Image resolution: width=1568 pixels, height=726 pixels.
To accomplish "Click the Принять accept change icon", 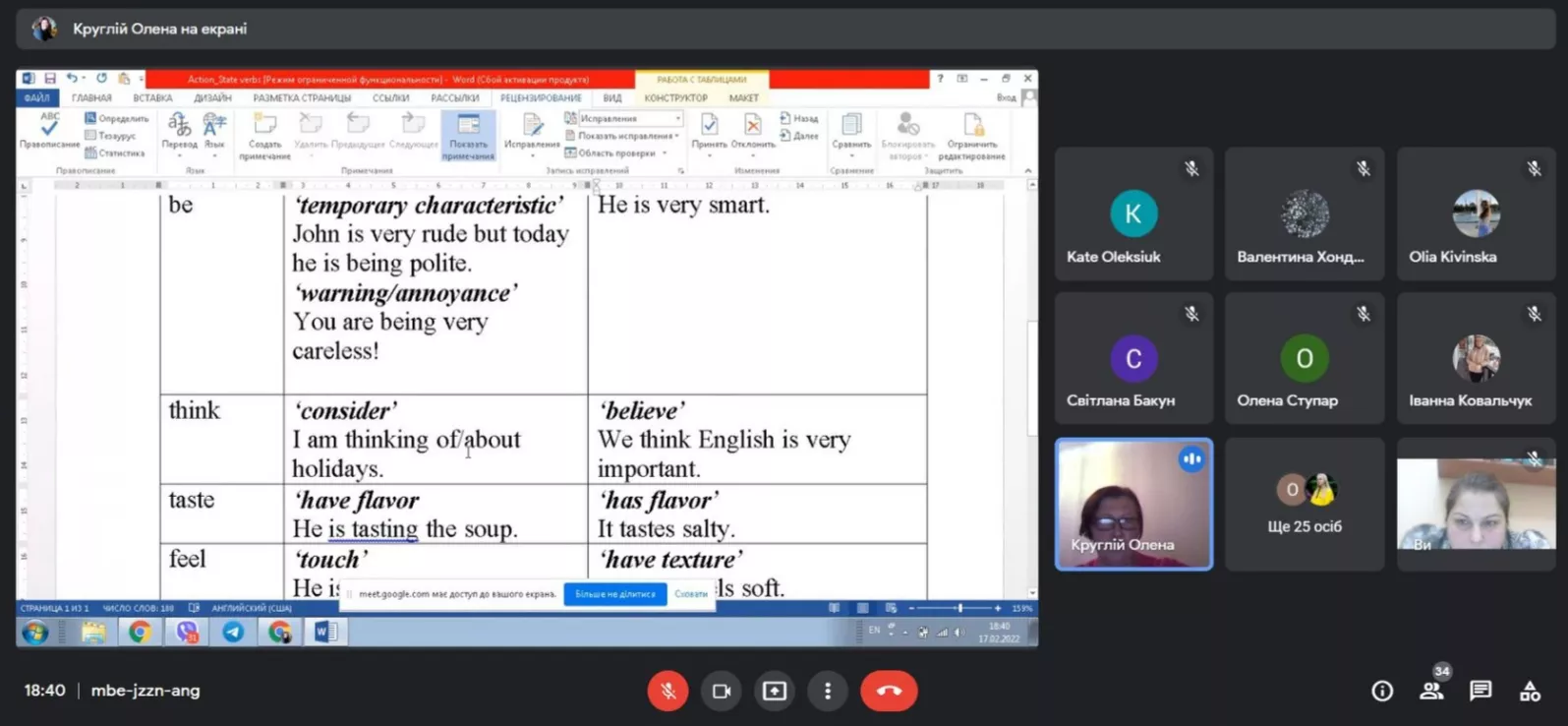I will 709,130.
